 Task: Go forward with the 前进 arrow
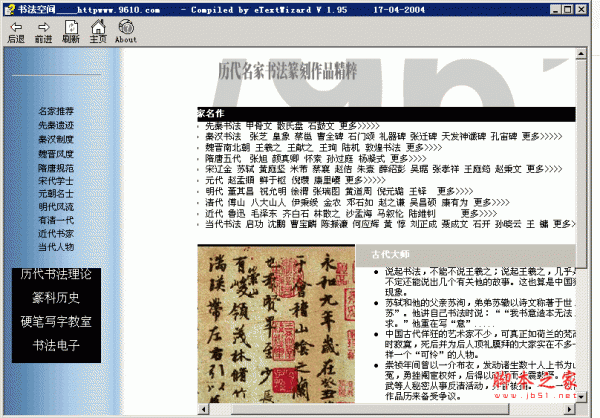click(x=43, y=32)
